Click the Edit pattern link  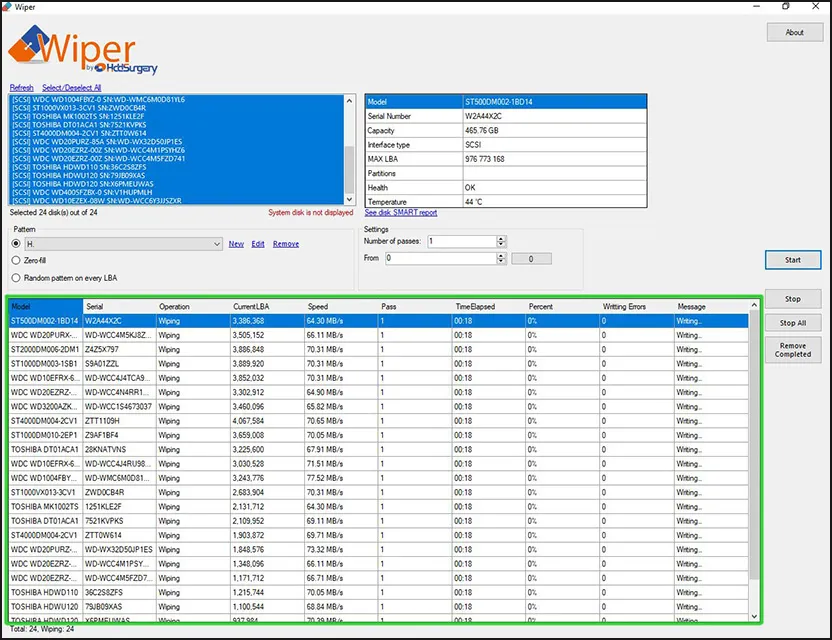pyautogui.click(x=258, y=244)
